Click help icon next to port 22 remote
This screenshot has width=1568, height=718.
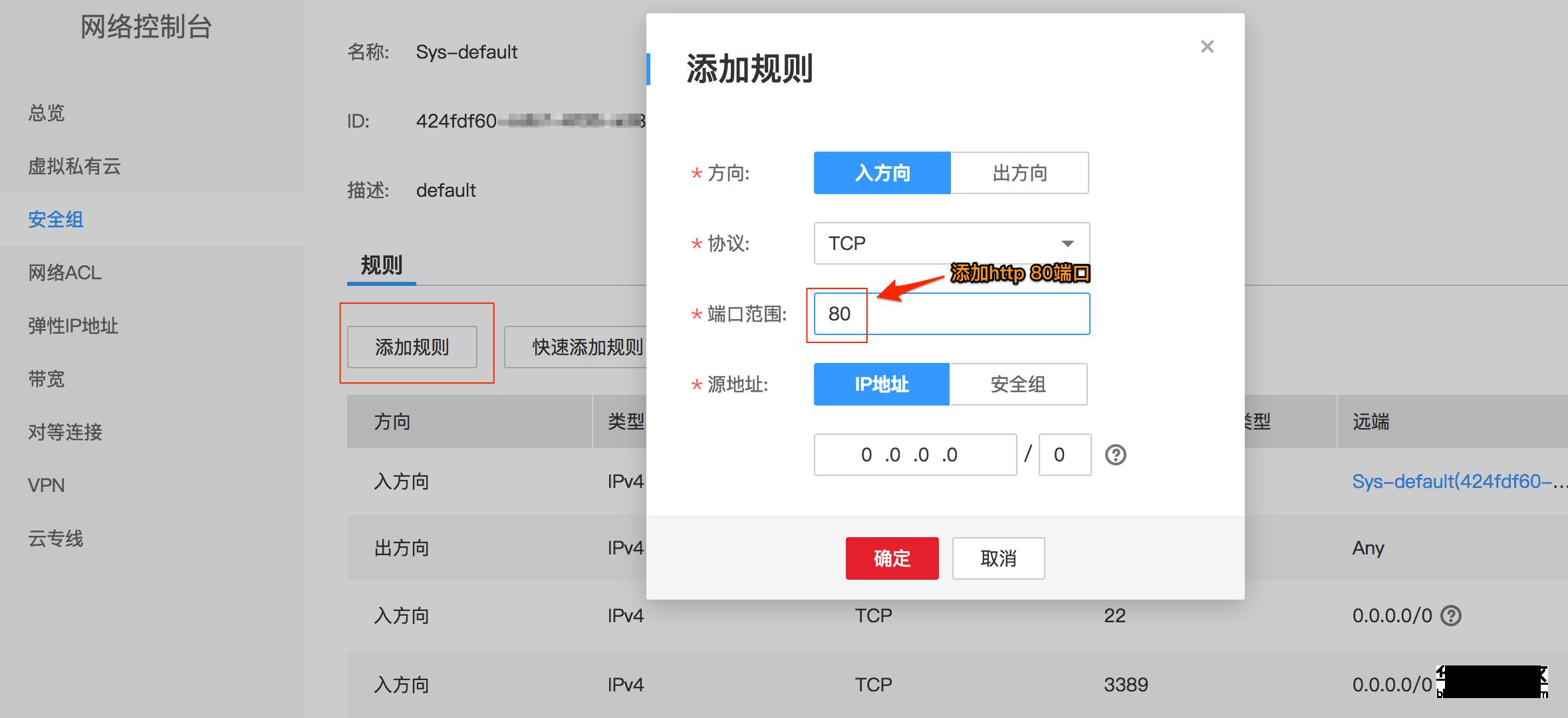click(1450, 616)
